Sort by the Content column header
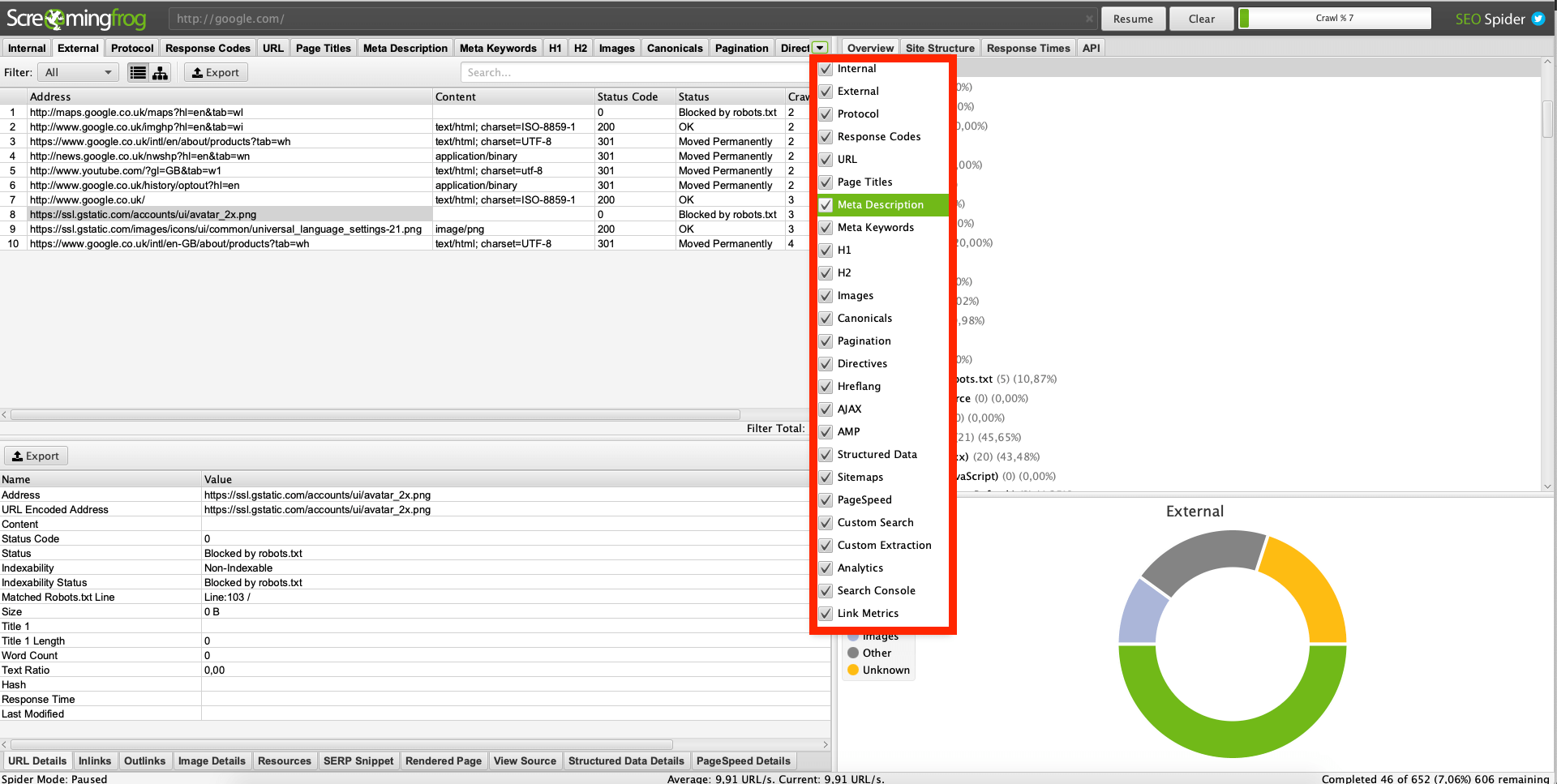Viewport: 1557px width, 784px height. click(x=513, y=96)
